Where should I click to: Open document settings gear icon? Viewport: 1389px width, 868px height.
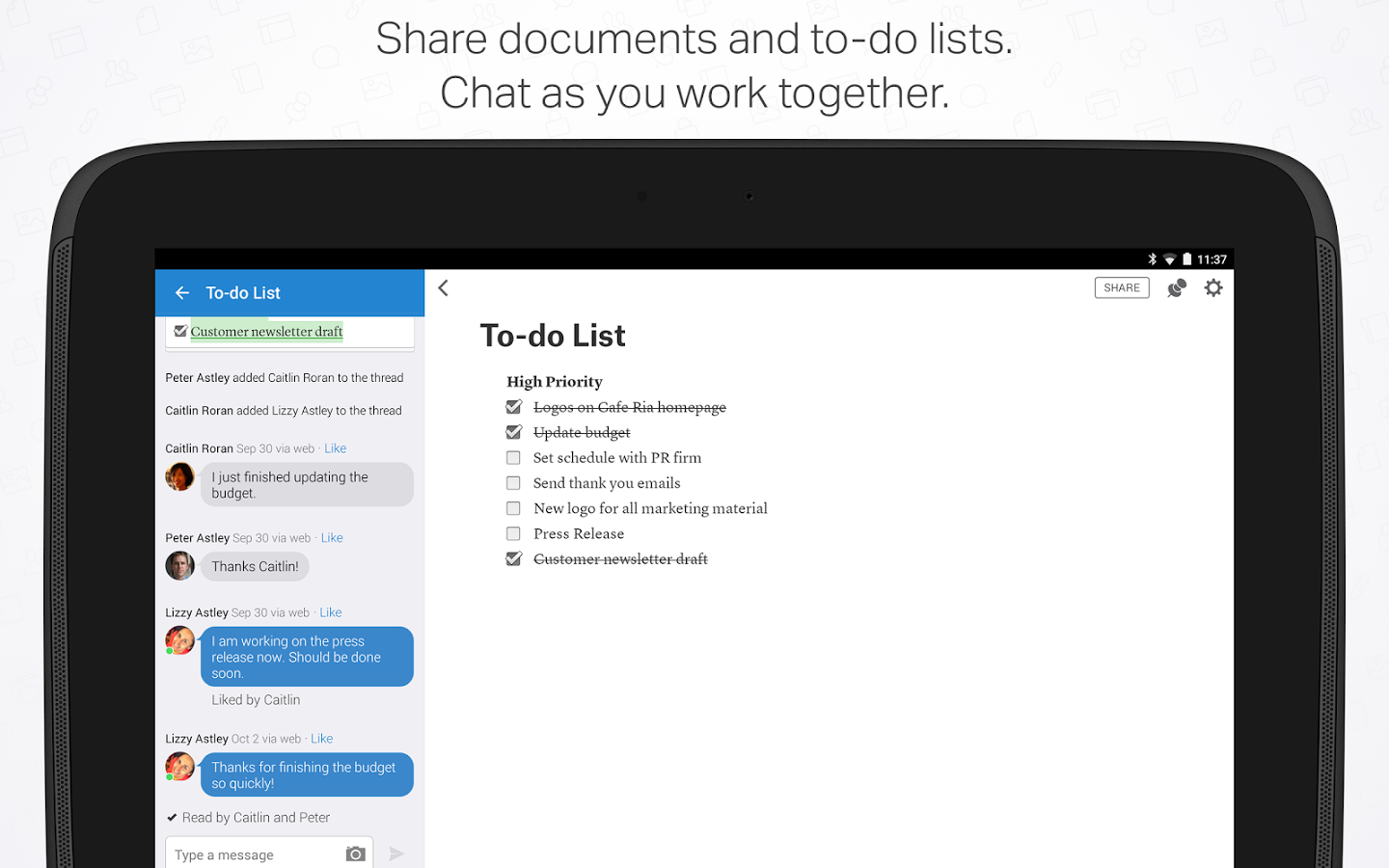click(x=1213, y=287)
